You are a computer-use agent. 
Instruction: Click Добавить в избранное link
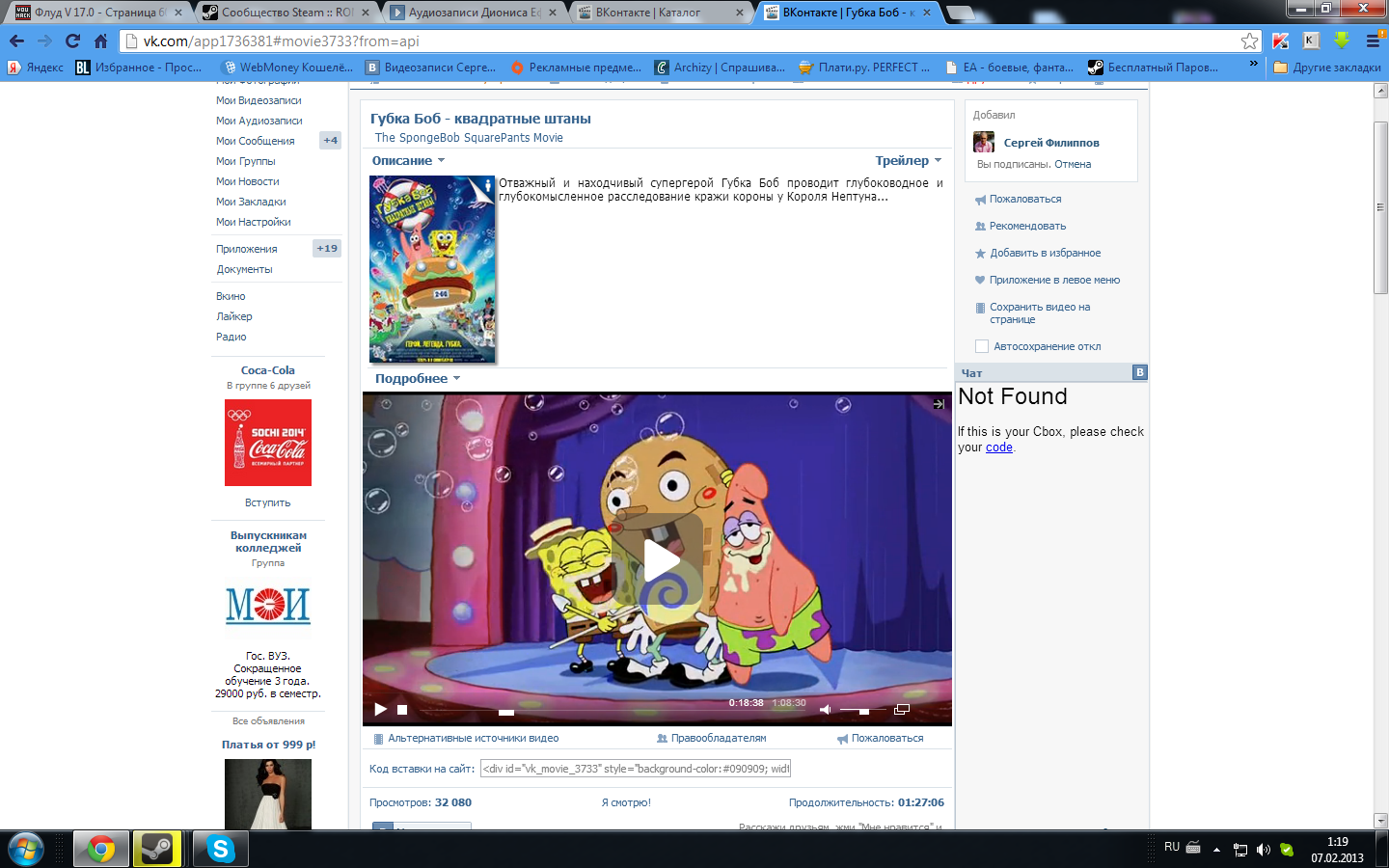tap(1045, 253)
